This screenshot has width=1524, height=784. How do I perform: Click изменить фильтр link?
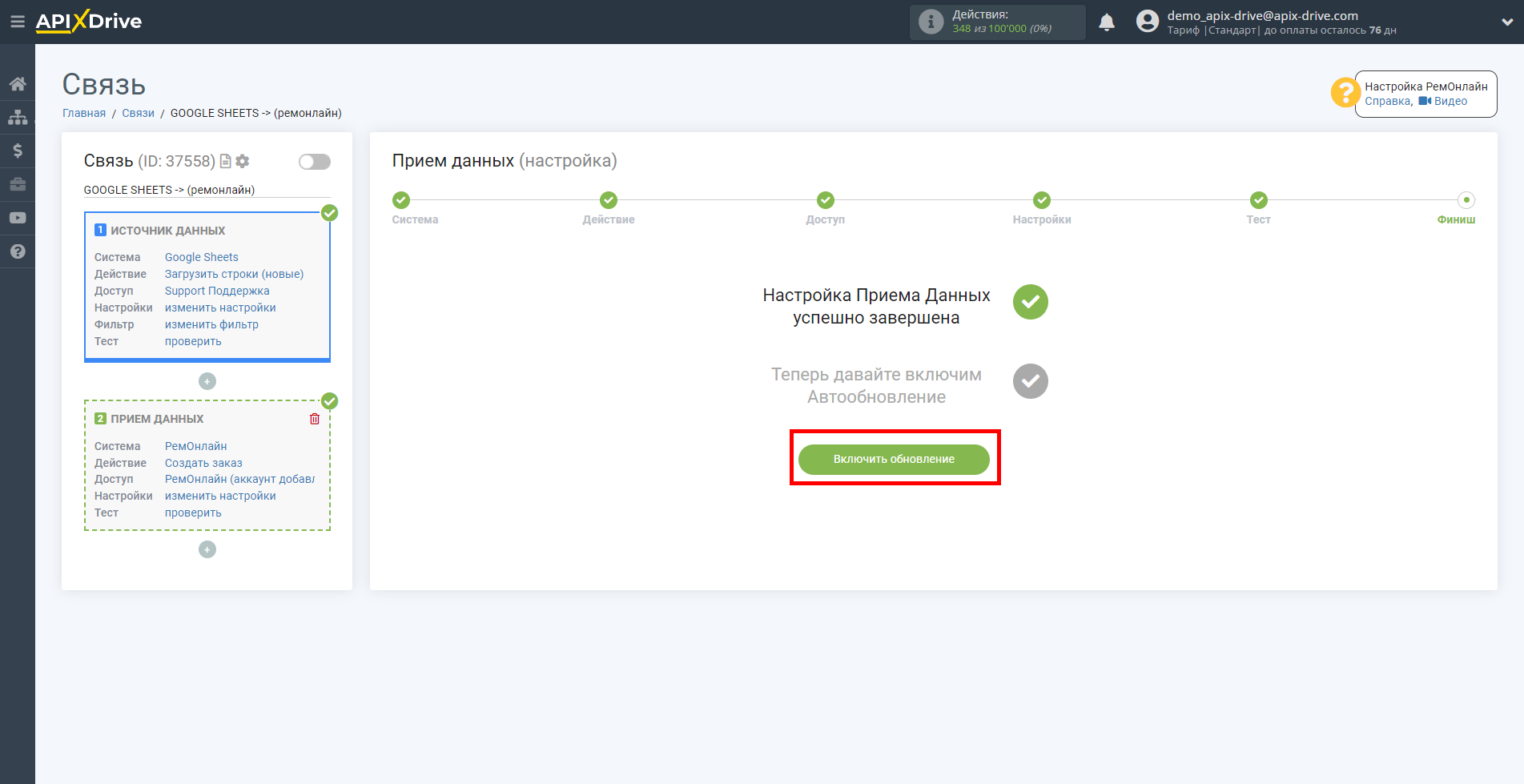point(211,324)
